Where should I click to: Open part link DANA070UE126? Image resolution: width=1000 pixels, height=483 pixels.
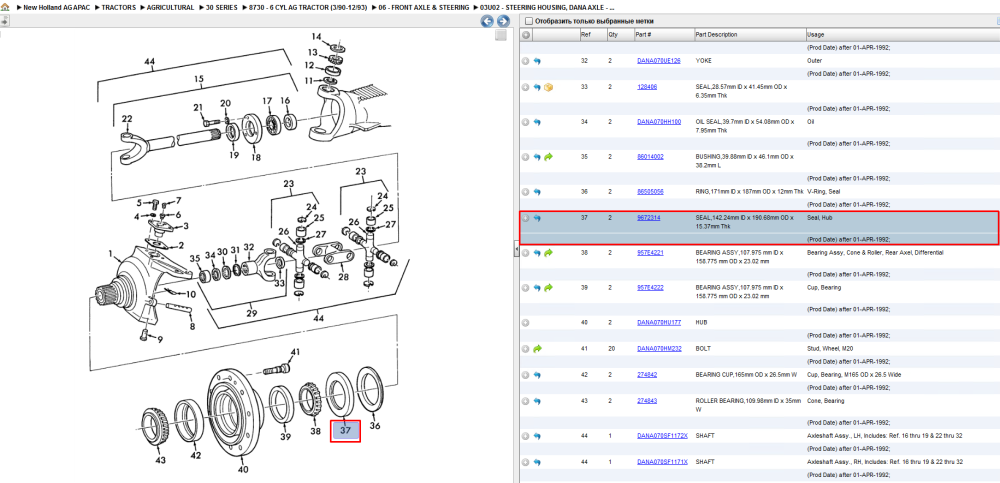pos(659,61)
